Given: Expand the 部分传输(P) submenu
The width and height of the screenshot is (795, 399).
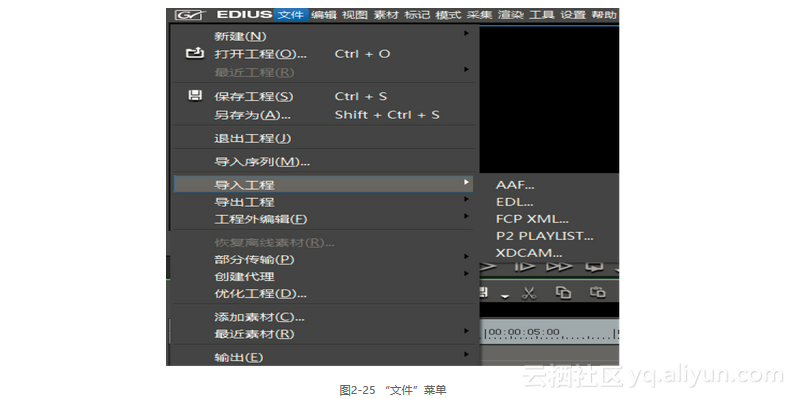Looking at the screenshot, I should (323, 259).
